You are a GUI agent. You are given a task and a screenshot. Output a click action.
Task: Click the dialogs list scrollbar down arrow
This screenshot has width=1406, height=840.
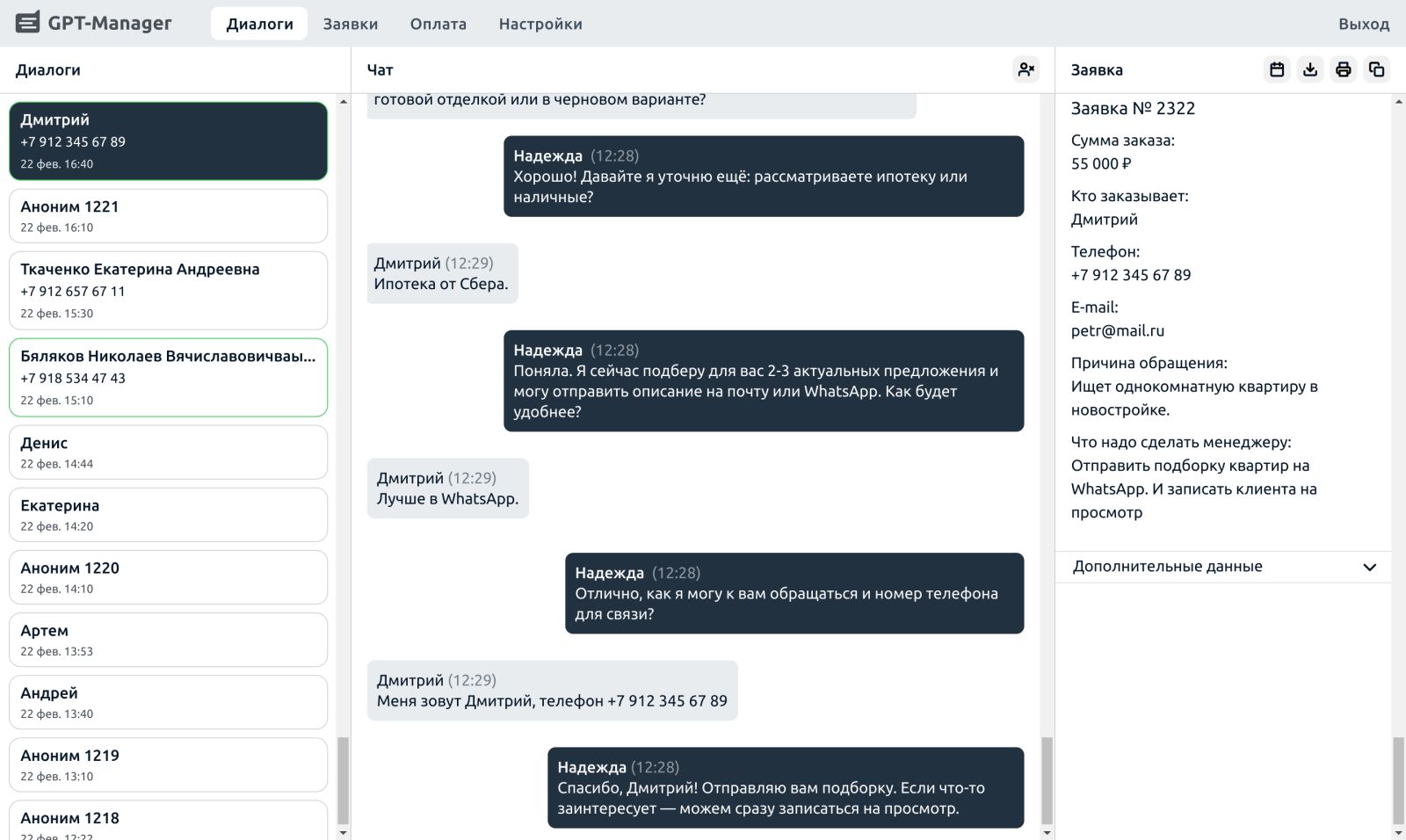coord(343,832)
